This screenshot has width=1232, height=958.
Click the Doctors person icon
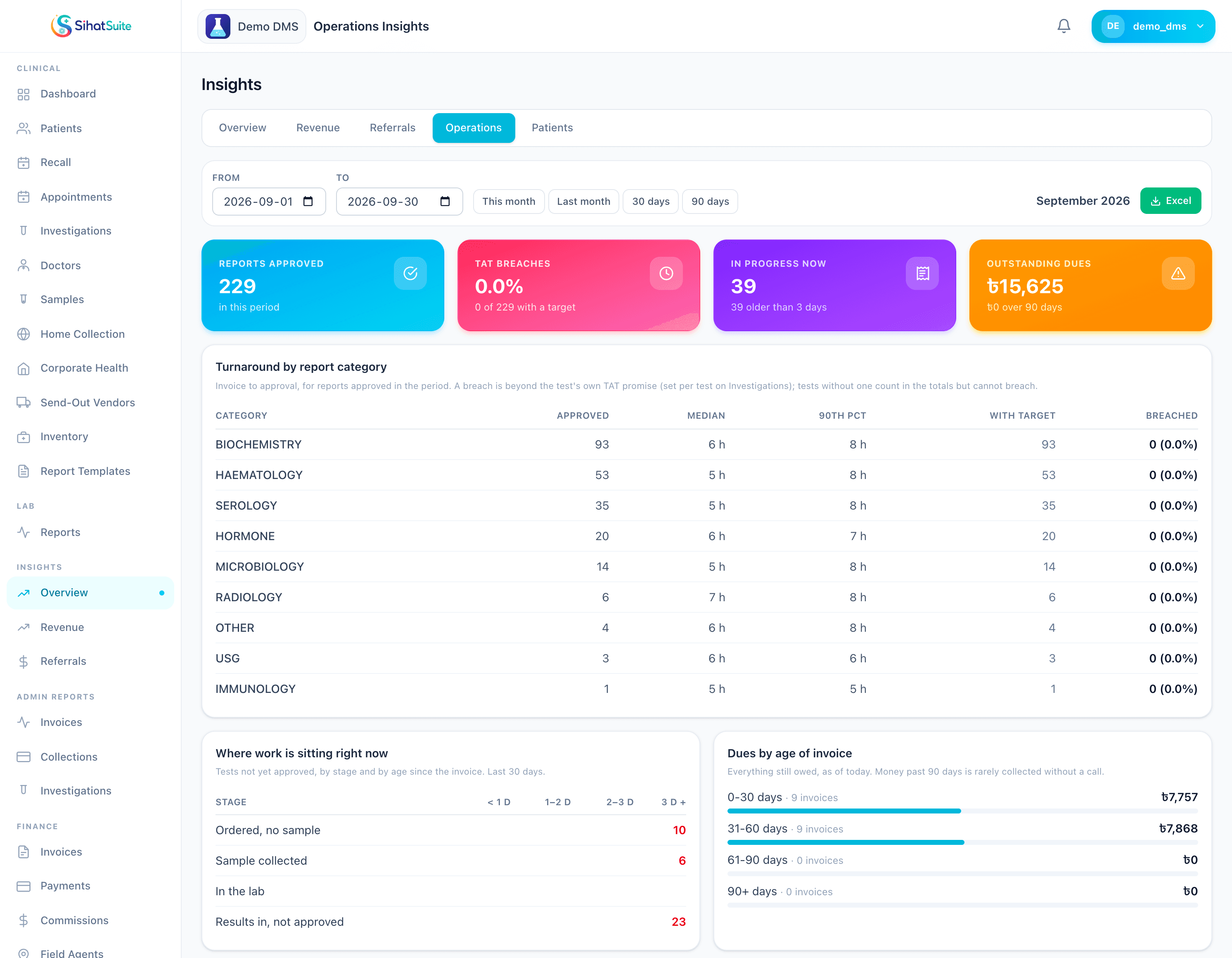tap(23, 266)
